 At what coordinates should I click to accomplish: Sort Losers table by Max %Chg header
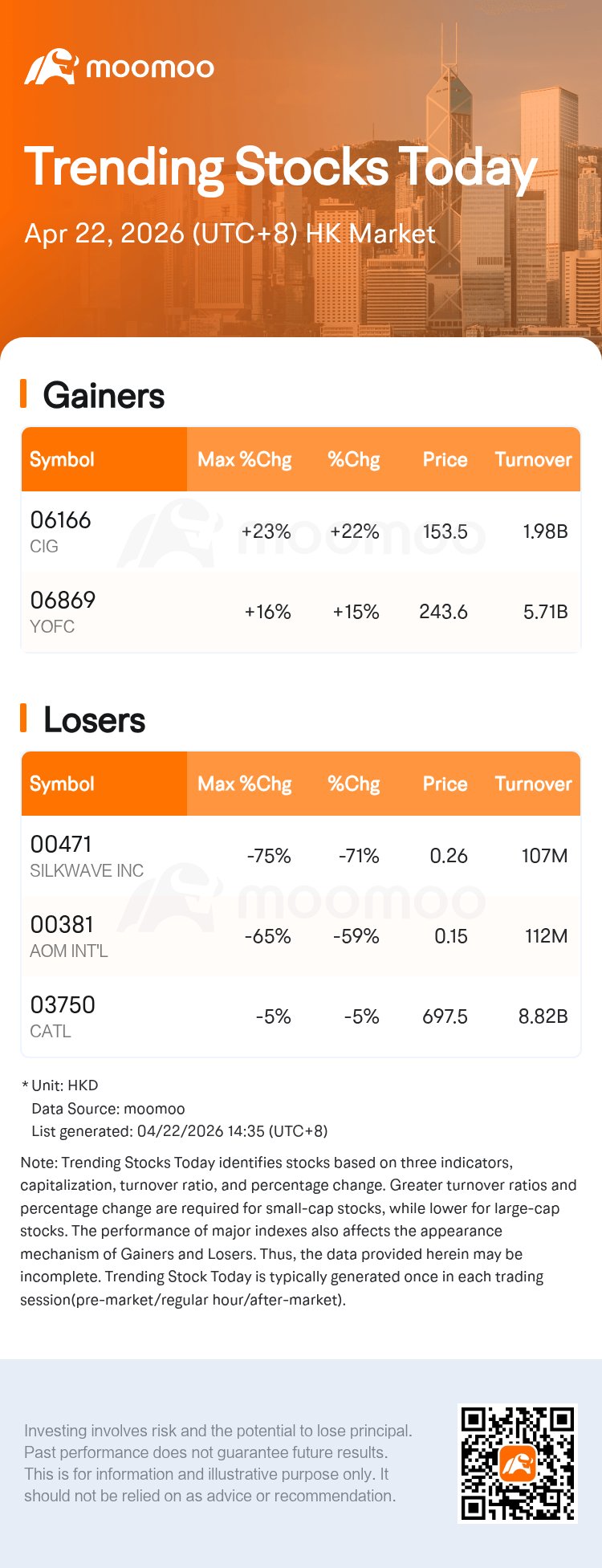coord(244,784)
